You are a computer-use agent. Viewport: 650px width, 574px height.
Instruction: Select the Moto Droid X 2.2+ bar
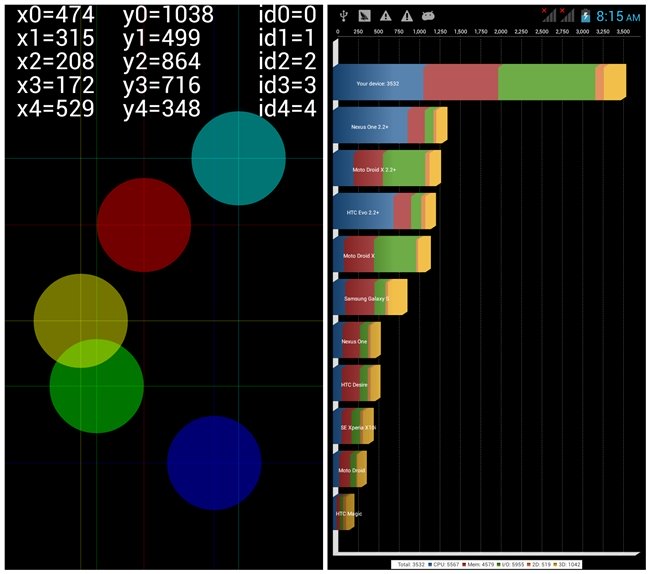pos(386,170)
